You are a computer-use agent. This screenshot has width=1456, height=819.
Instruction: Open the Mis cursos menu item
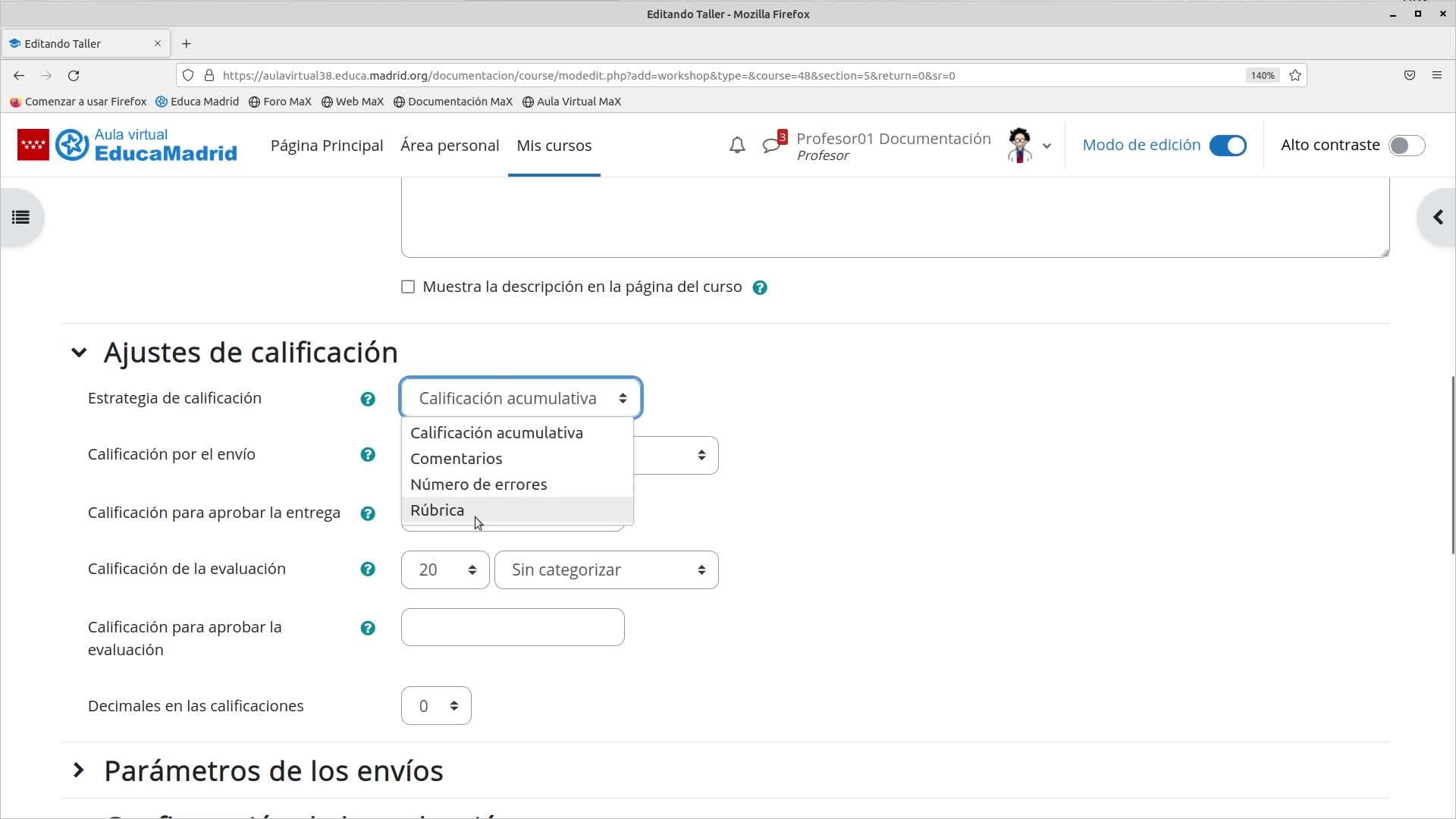[x=554, y=146]
